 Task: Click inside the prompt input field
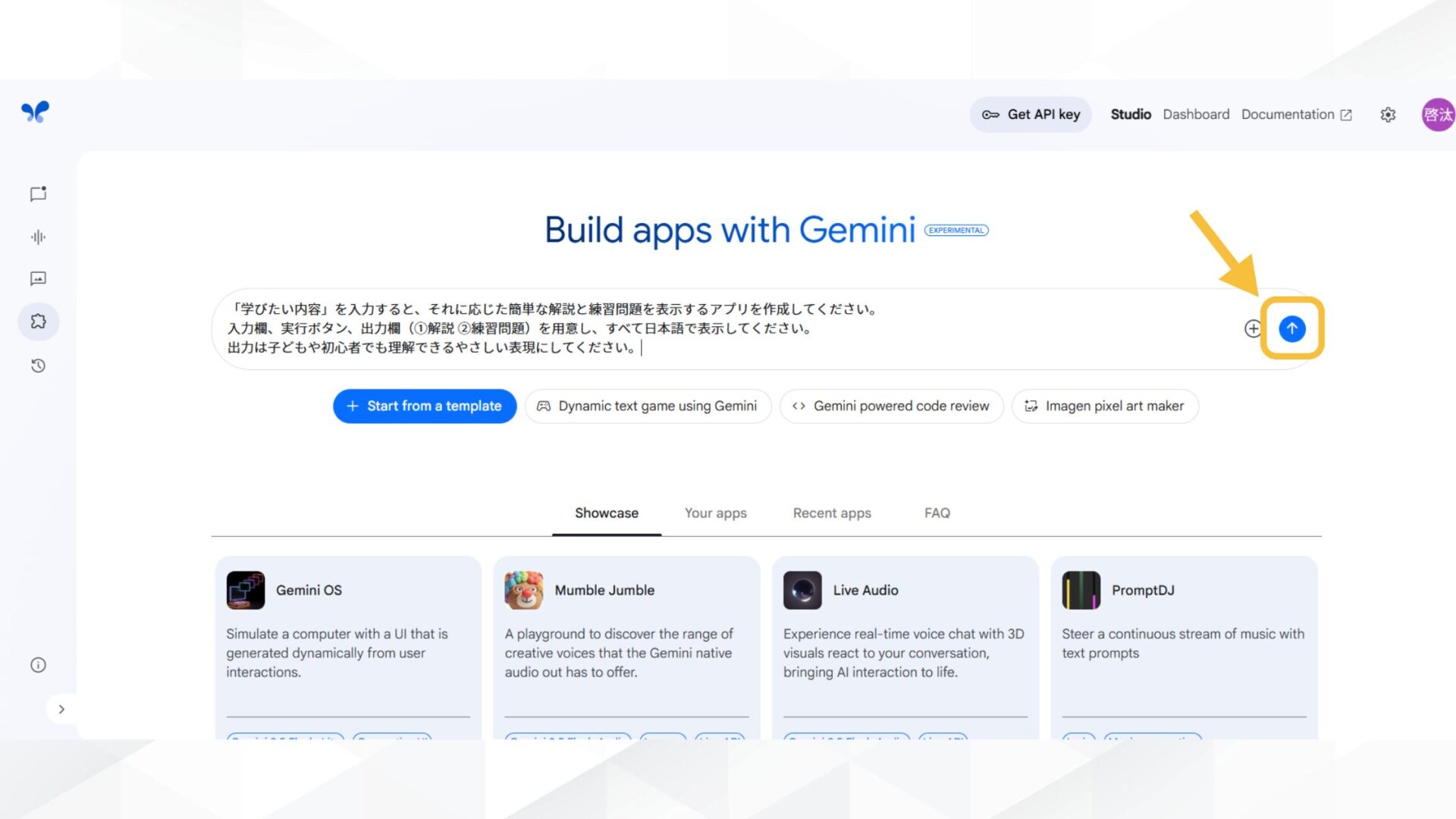[x=682, y=328]
